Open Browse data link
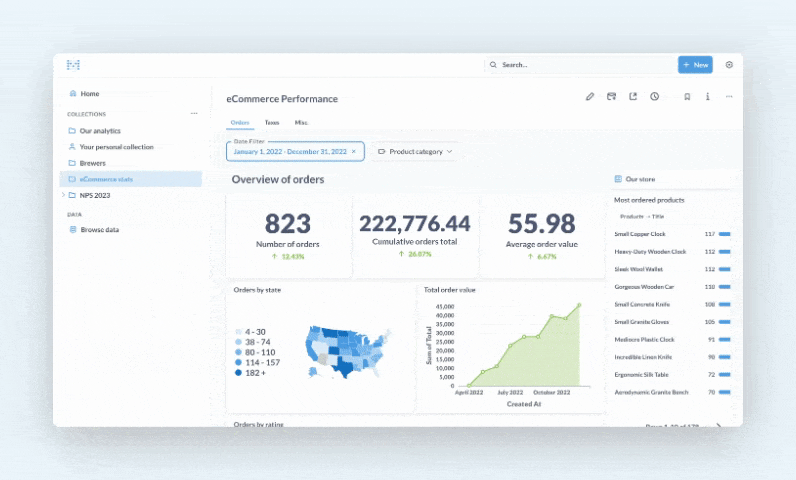Image resolution: width=796 pixels, height=480 pixels. 99,229
